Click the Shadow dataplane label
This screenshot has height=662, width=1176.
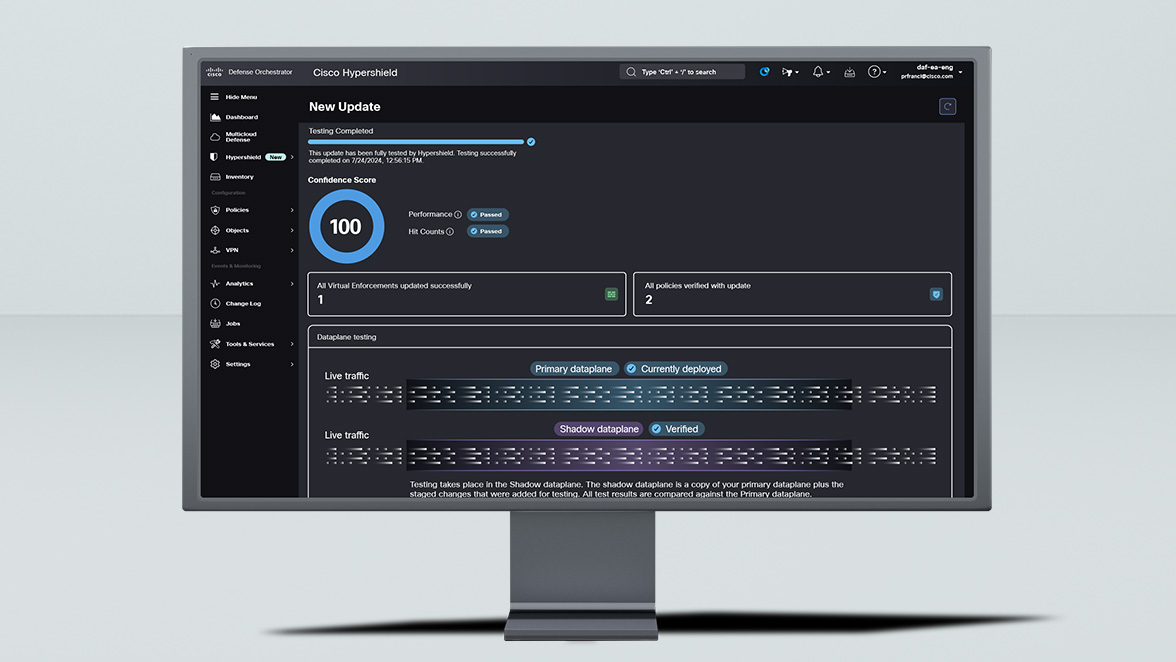(x=599, y=429)
